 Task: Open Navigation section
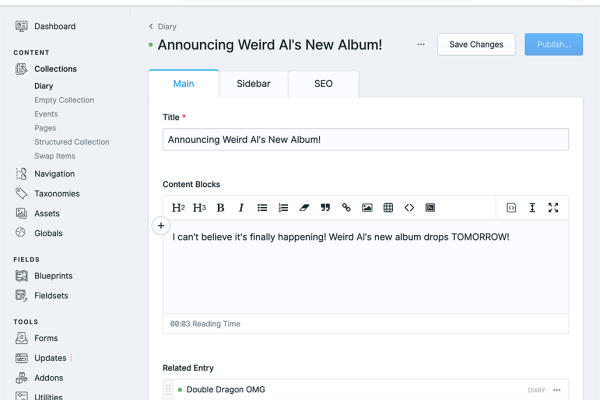click(x=54, y=174)
